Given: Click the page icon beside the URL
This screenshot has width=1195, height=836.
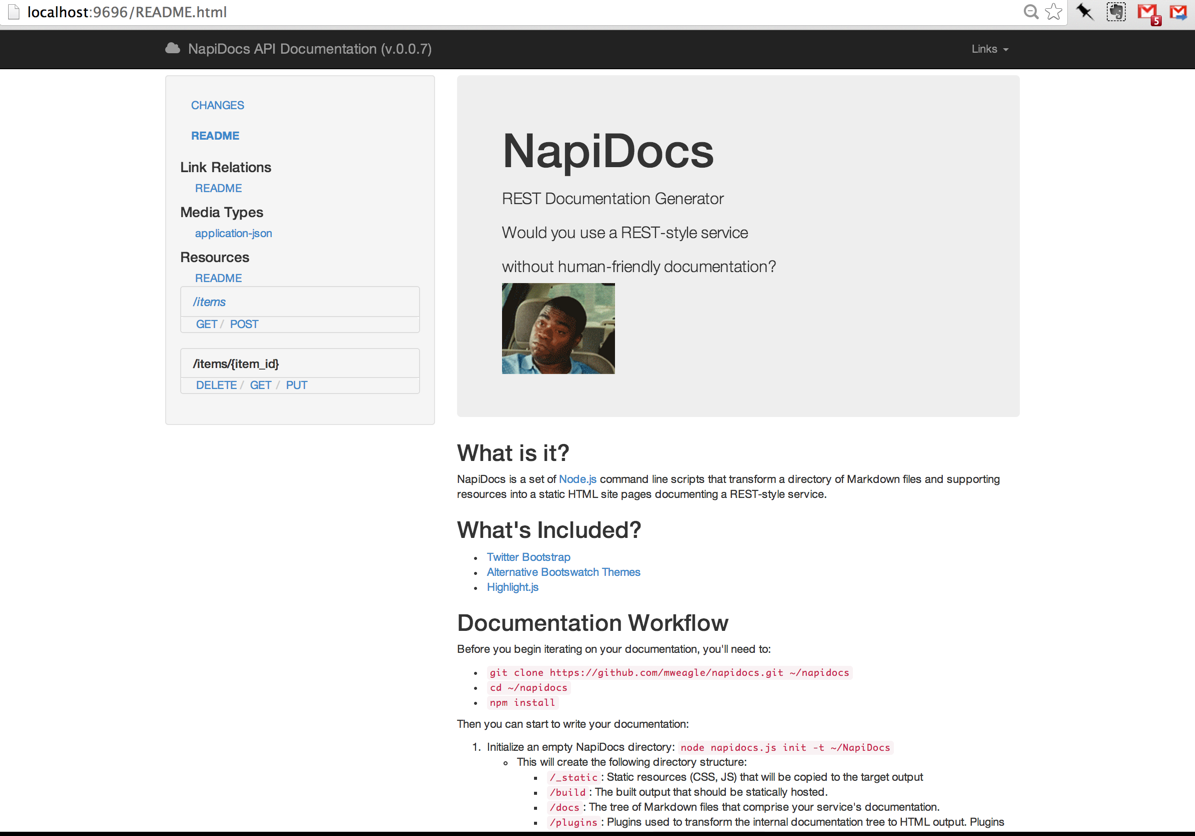Looking at the screenshot, I should click(13, 11).
